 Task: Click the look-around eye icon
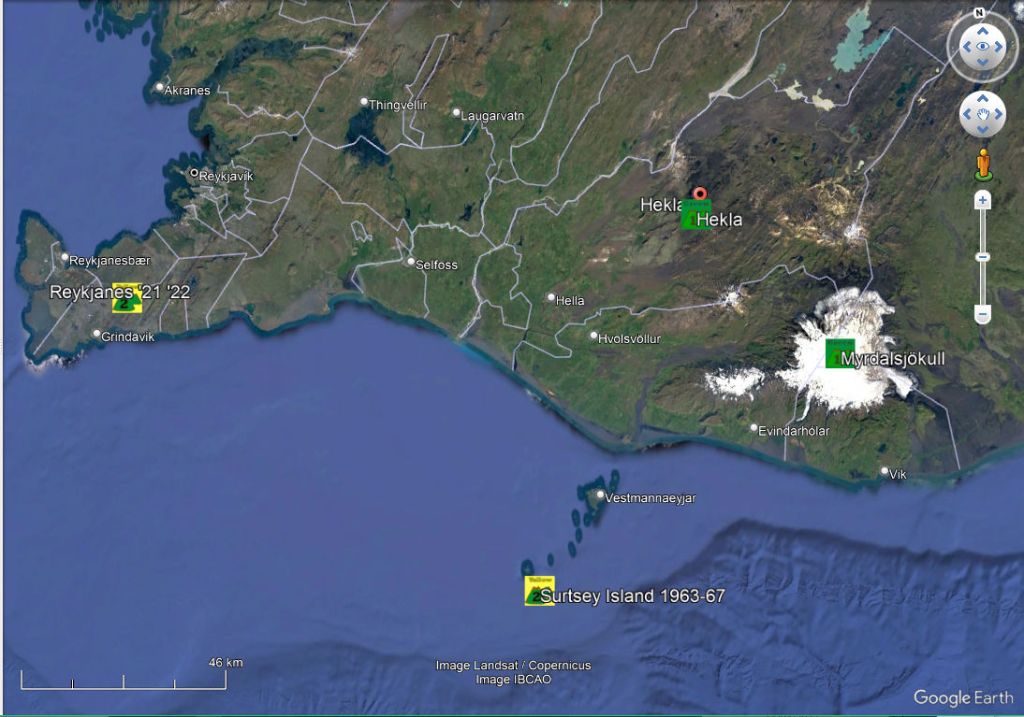click(x=982, y=47)
